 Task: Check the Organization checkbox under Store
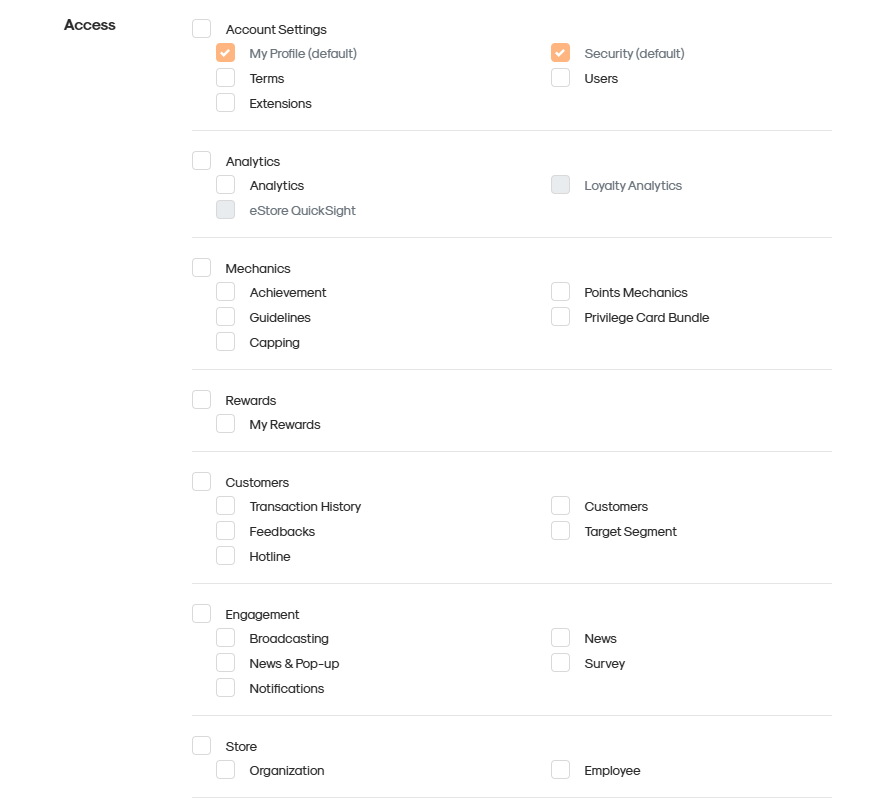pos(225,770)
